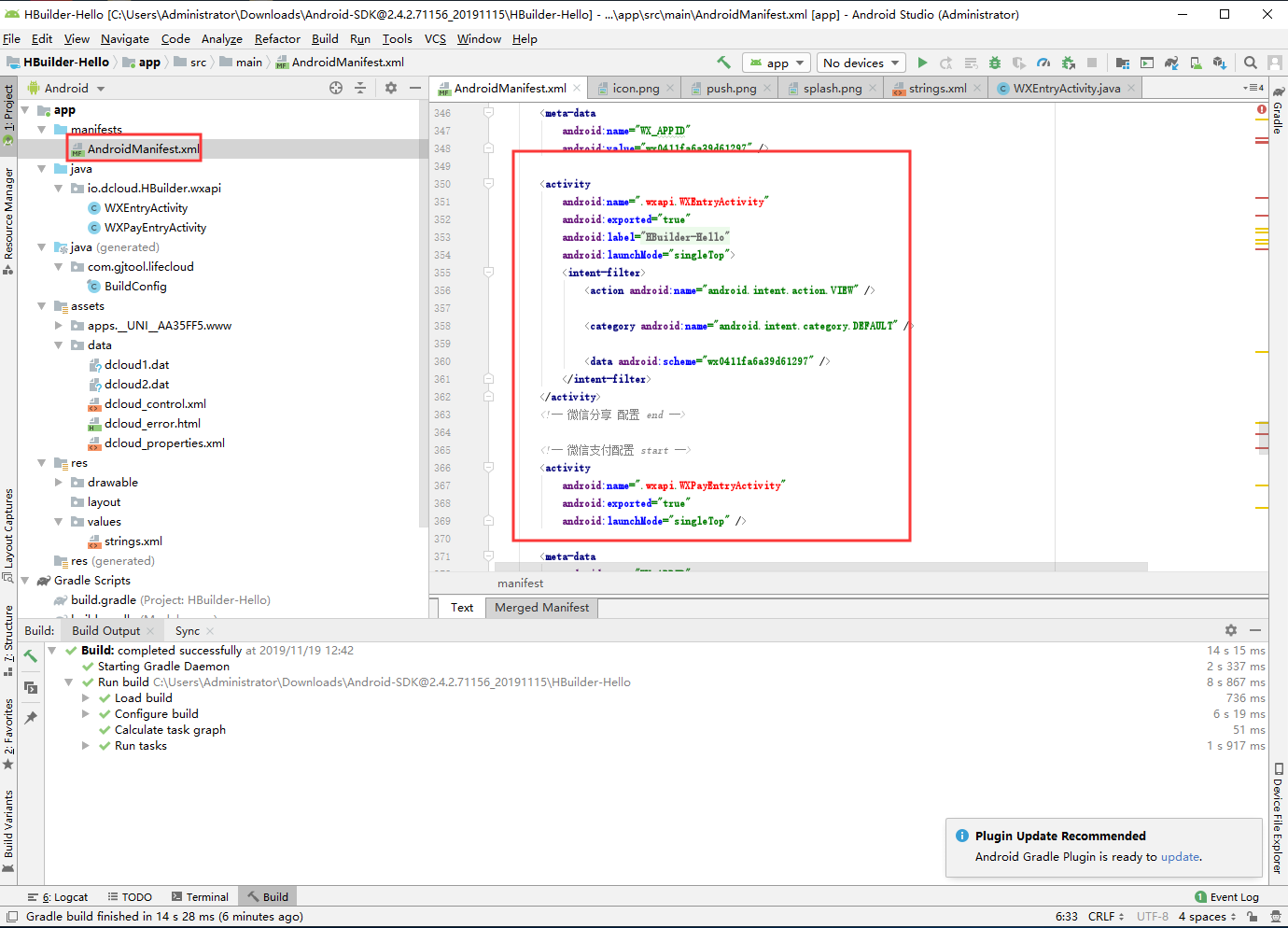Open the Event Log

click(1227, 897)
